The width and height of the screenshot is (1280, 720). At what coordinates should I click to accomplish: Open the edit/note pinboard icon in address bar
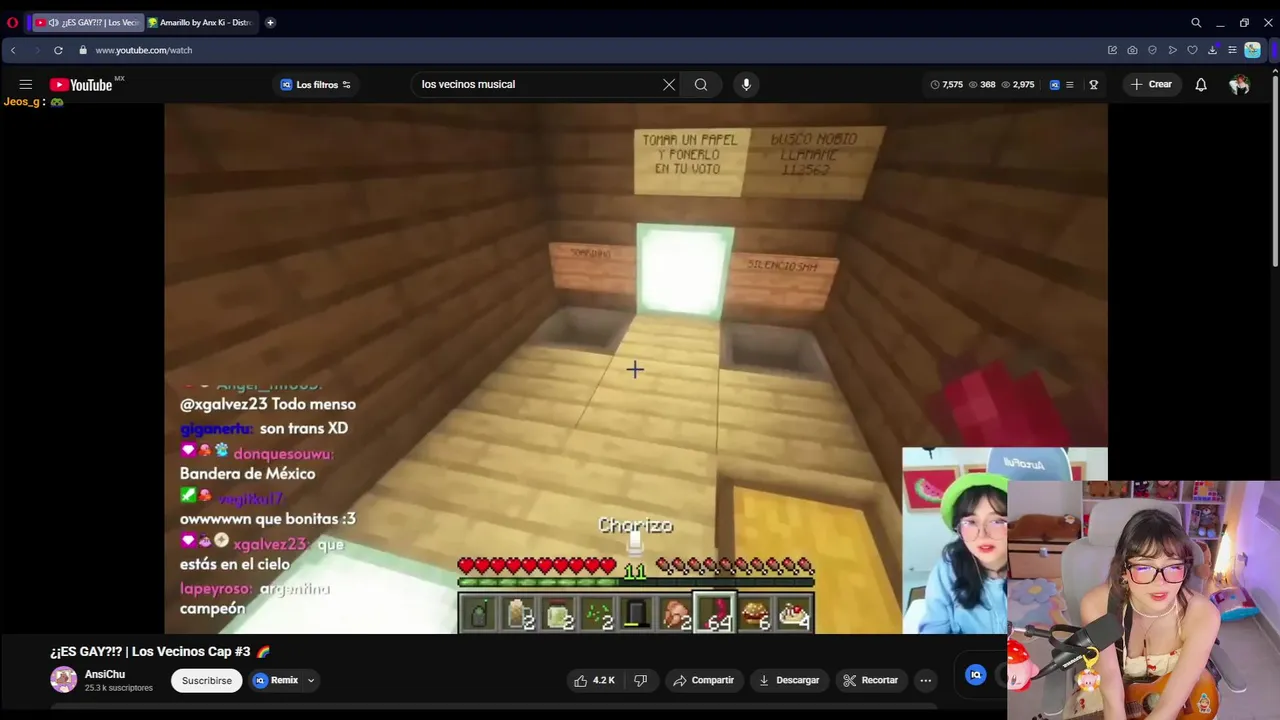pos(1112,50)
